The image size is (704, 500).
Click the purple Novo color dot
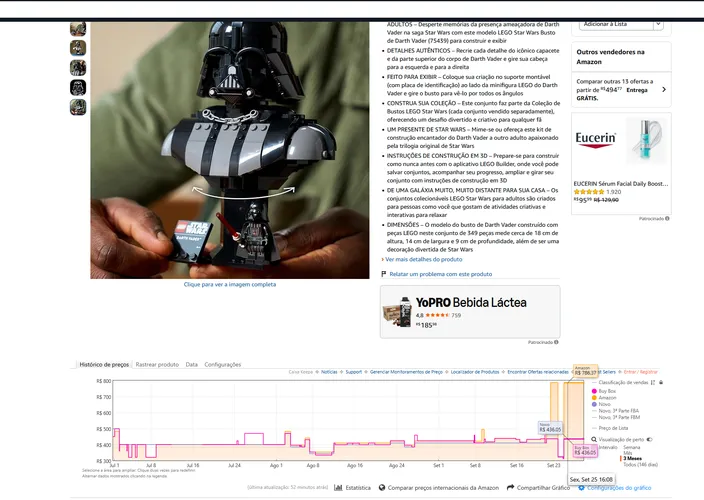(x=594, y=404)
